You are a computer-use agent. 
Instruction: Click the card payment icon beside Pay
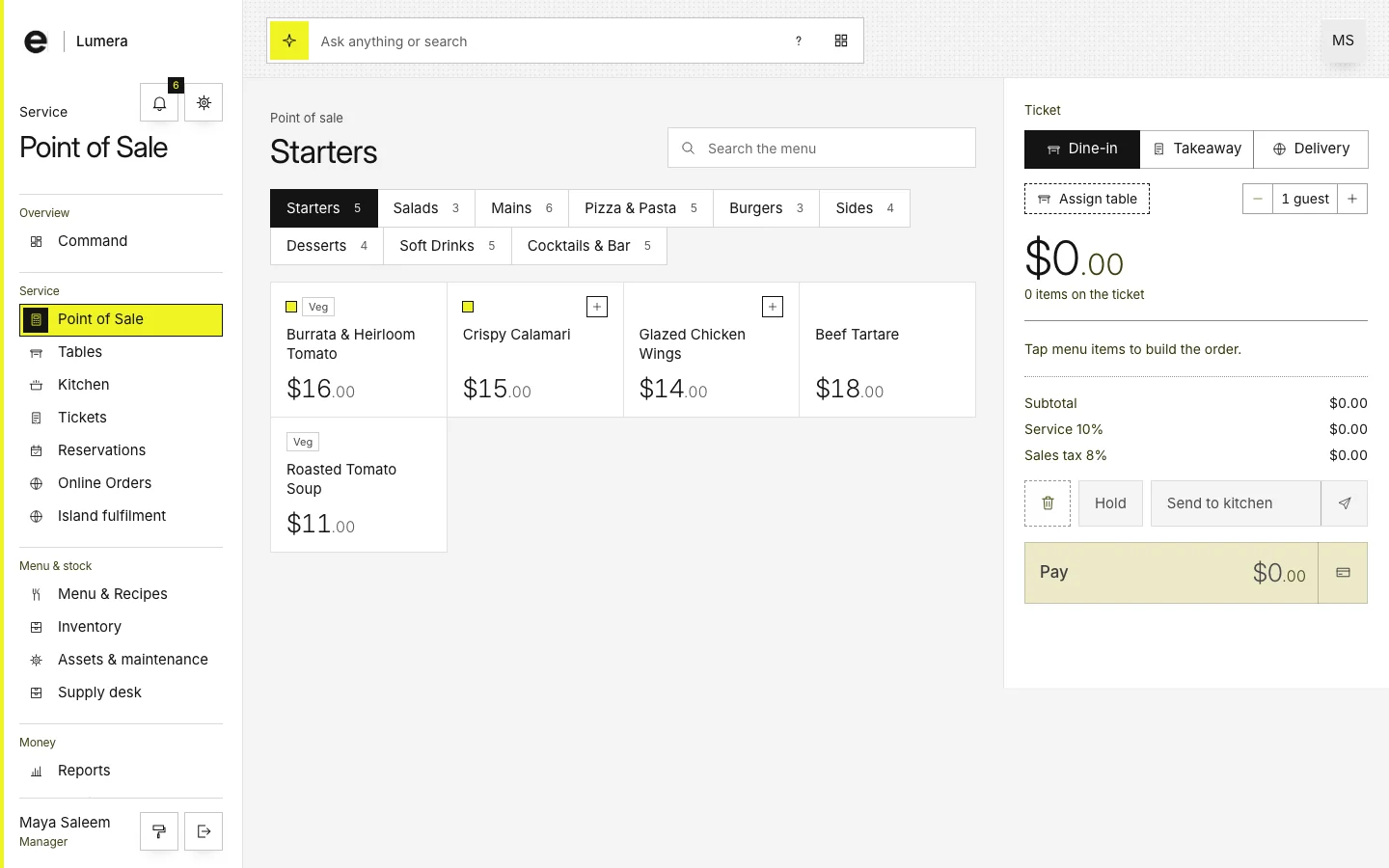coord(1343,573)
